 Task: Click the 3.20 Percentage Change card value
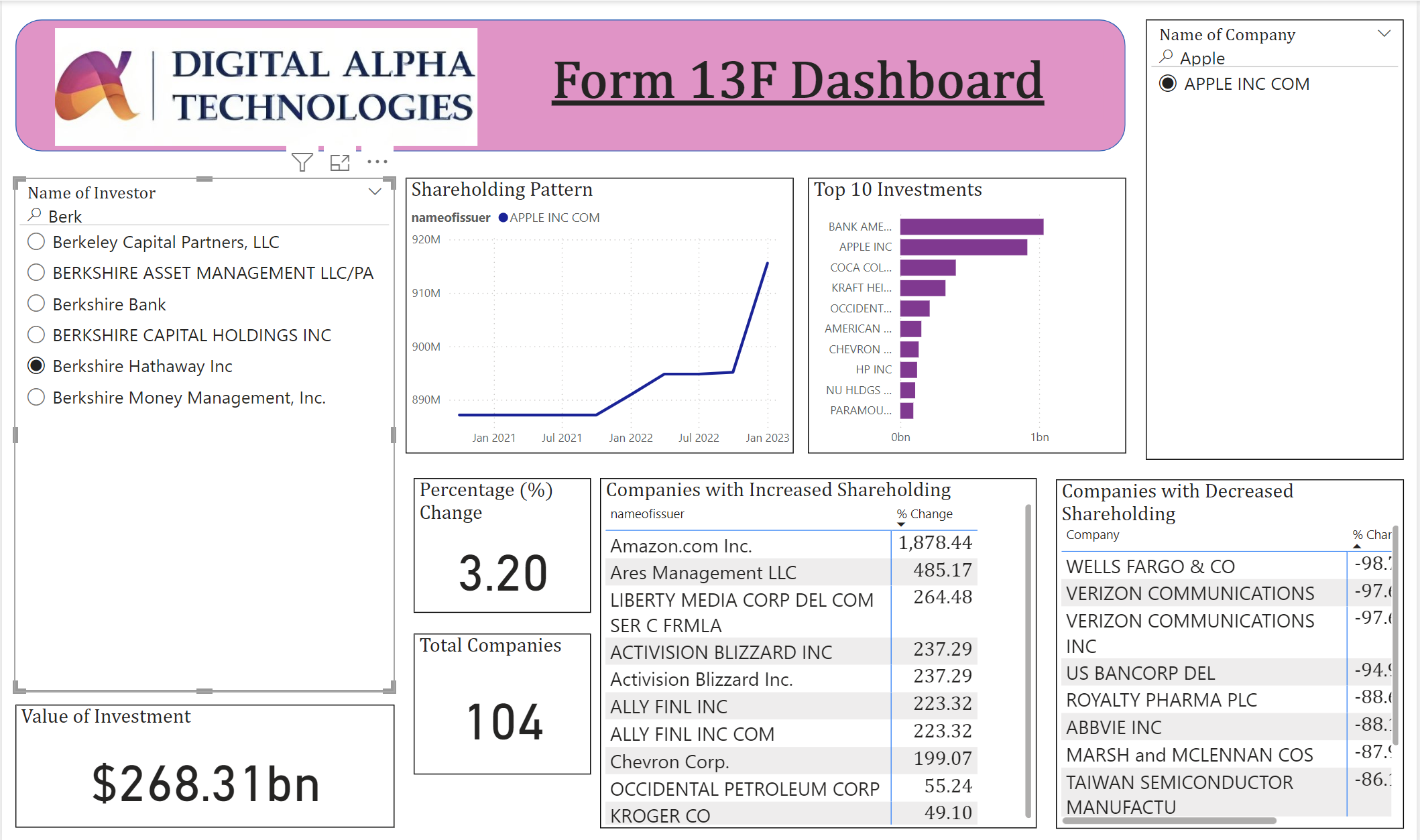click(503, 573)
